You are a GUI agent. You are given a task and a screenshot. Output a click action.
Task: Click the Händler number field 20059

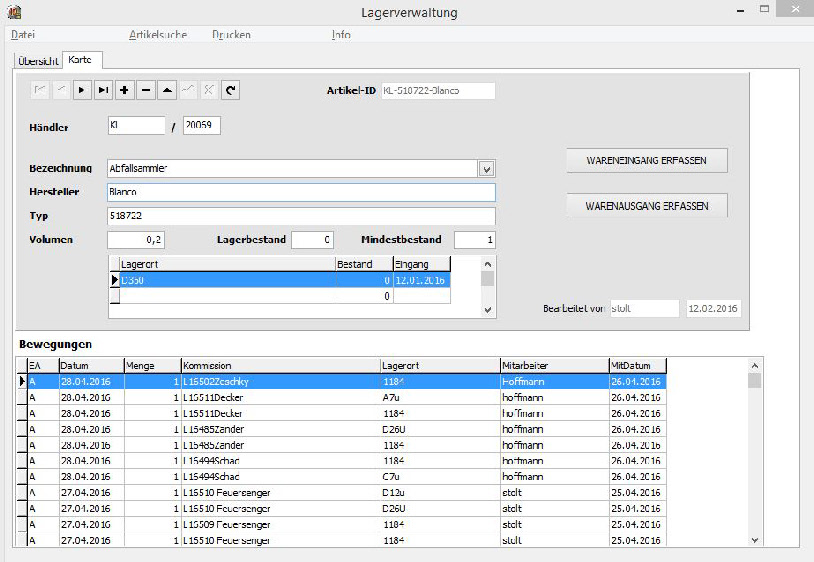point(202,125)
